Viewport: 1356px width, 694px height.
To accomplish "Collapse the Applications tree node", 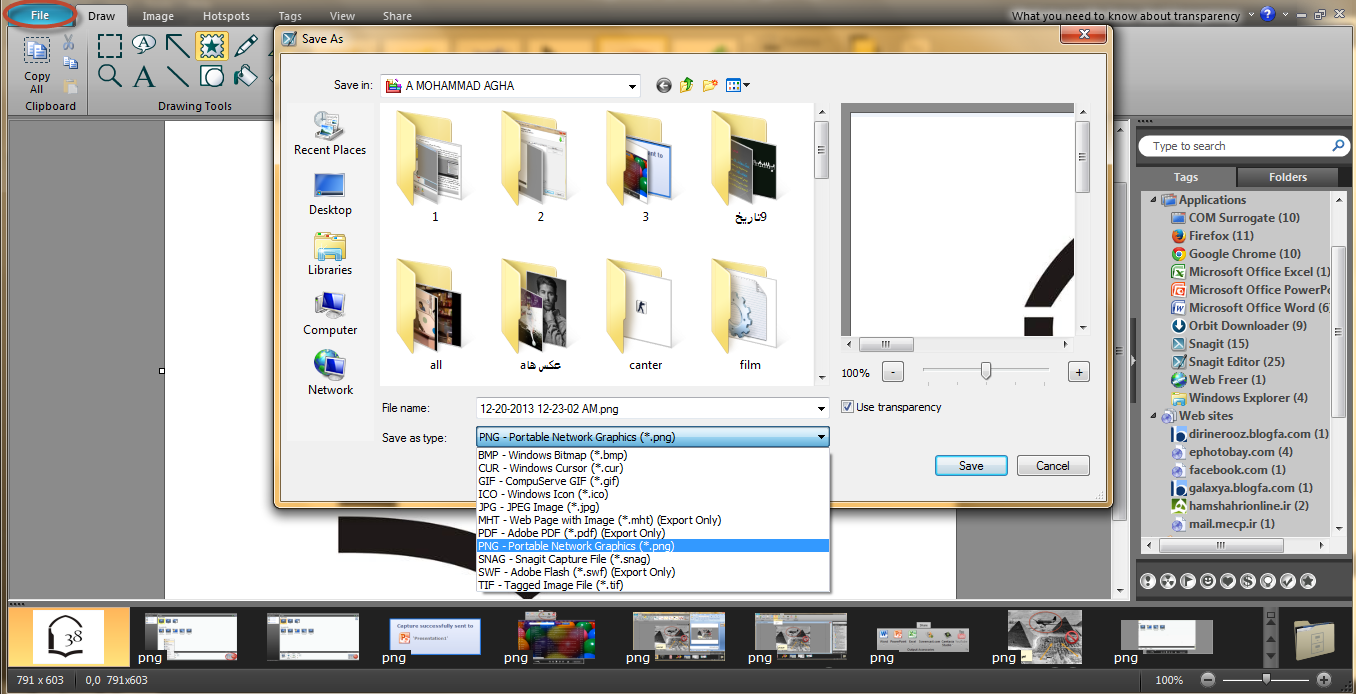I will 1153,200.
